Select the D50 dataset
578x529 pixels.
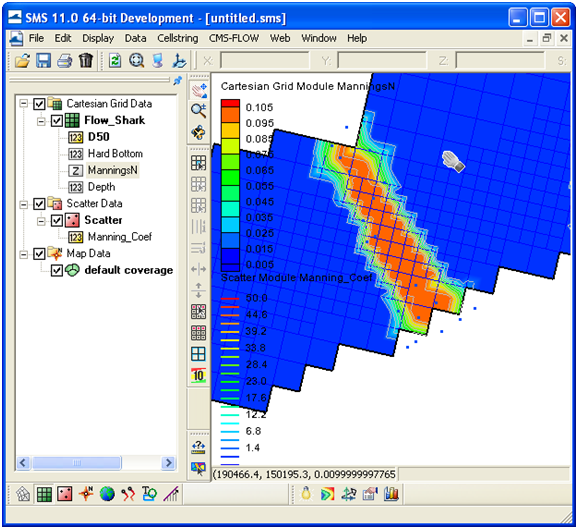[x=98, y=137]
